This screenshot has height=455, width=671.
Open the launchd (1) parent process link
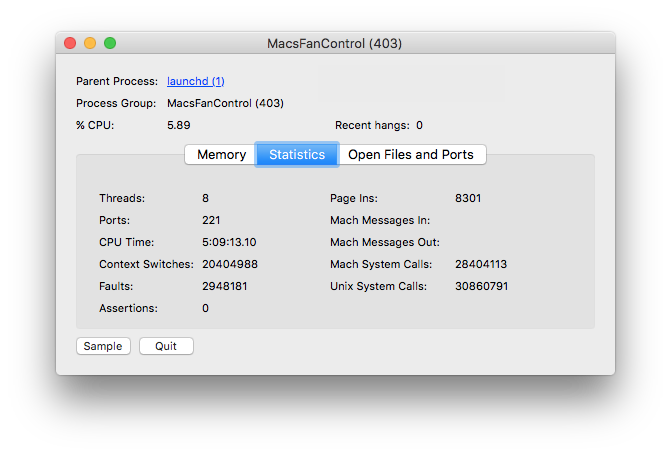(x=195, y=81)
